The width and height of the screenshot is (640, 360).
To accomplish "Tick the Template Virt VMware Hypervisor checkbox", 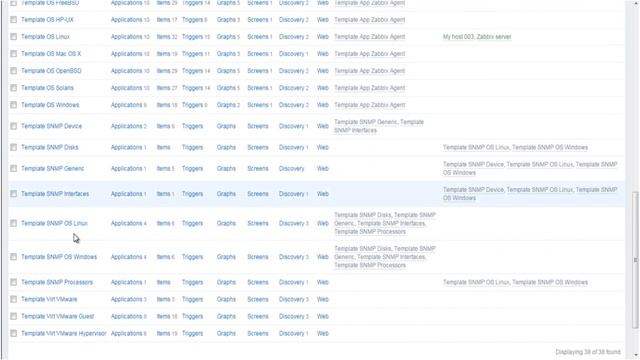I will (13, 333).
